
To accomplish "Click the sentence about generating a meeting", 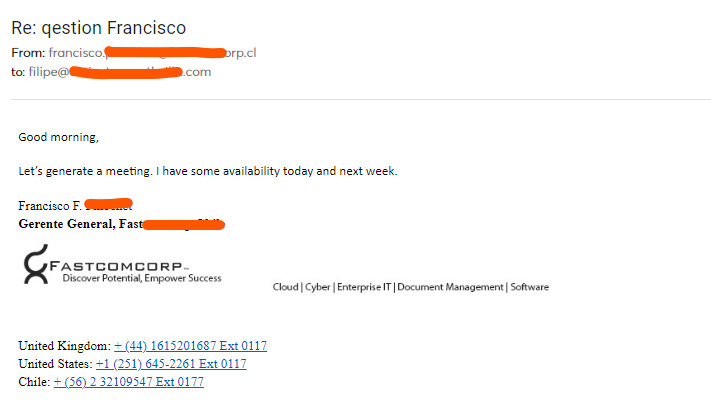I will (x=208, y=171).
